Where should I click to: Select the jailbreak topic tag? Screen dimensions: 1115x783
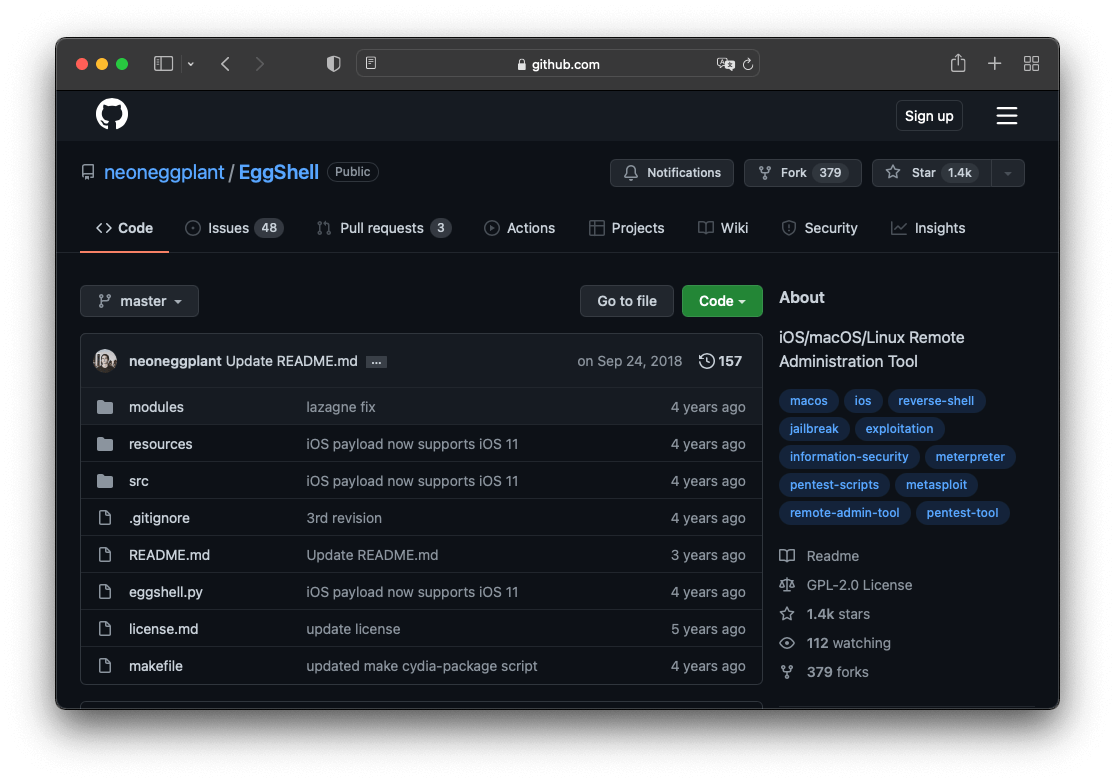click(813, 428)
